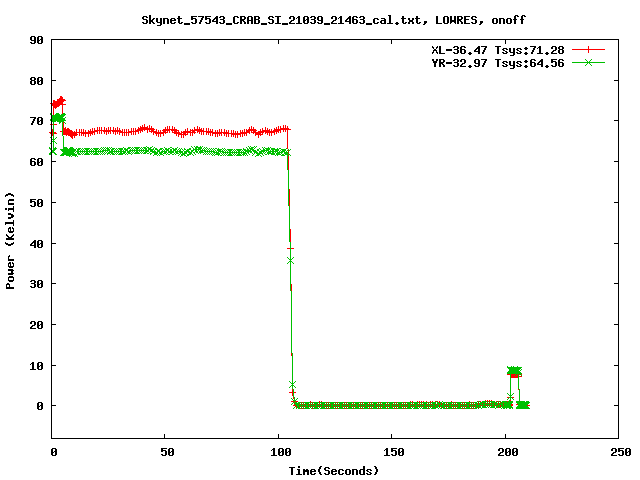Click the y-axis tick label 50

pos(36,202)
